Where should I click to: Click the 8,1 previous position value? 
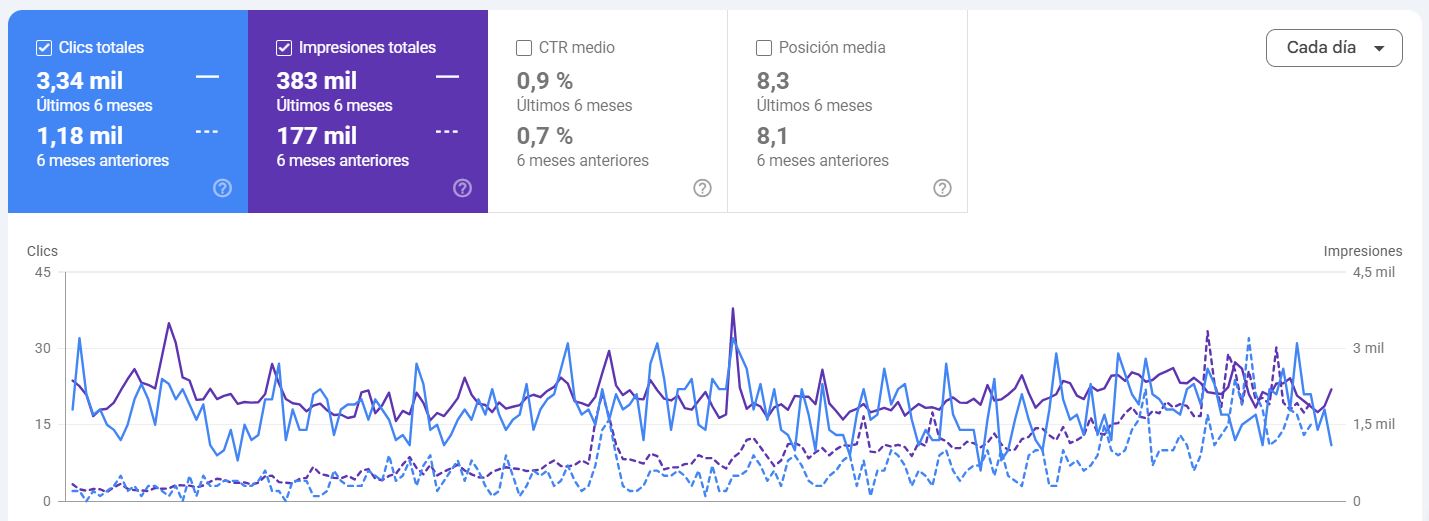[773, 136]
